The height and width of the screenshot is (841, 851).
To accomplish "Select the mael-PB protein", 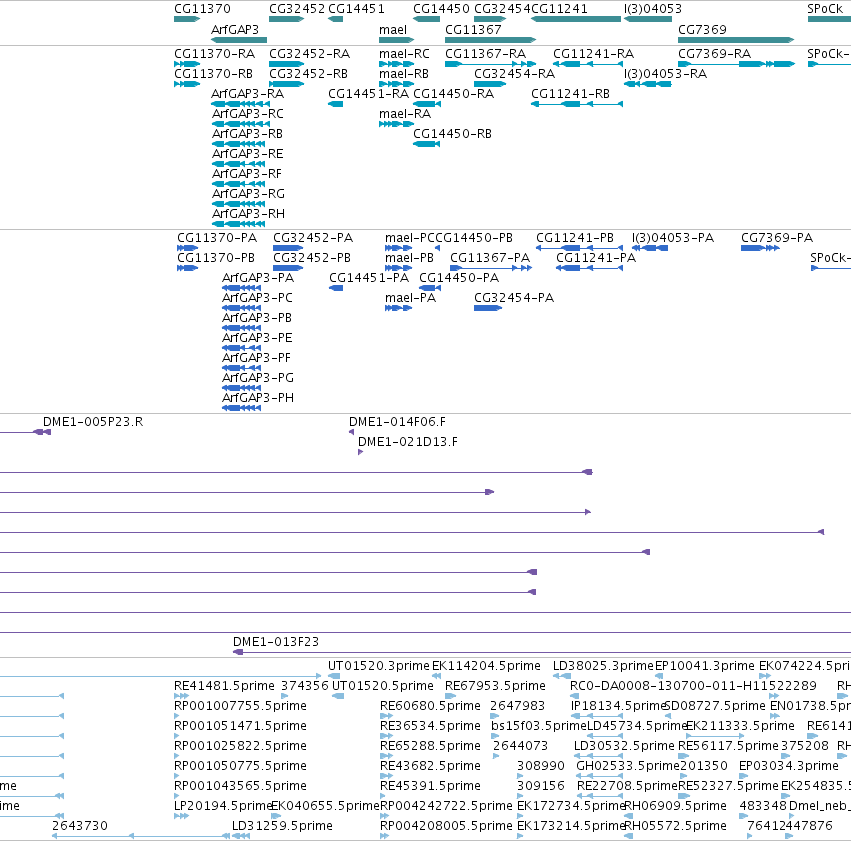I will tap(398, 268).
